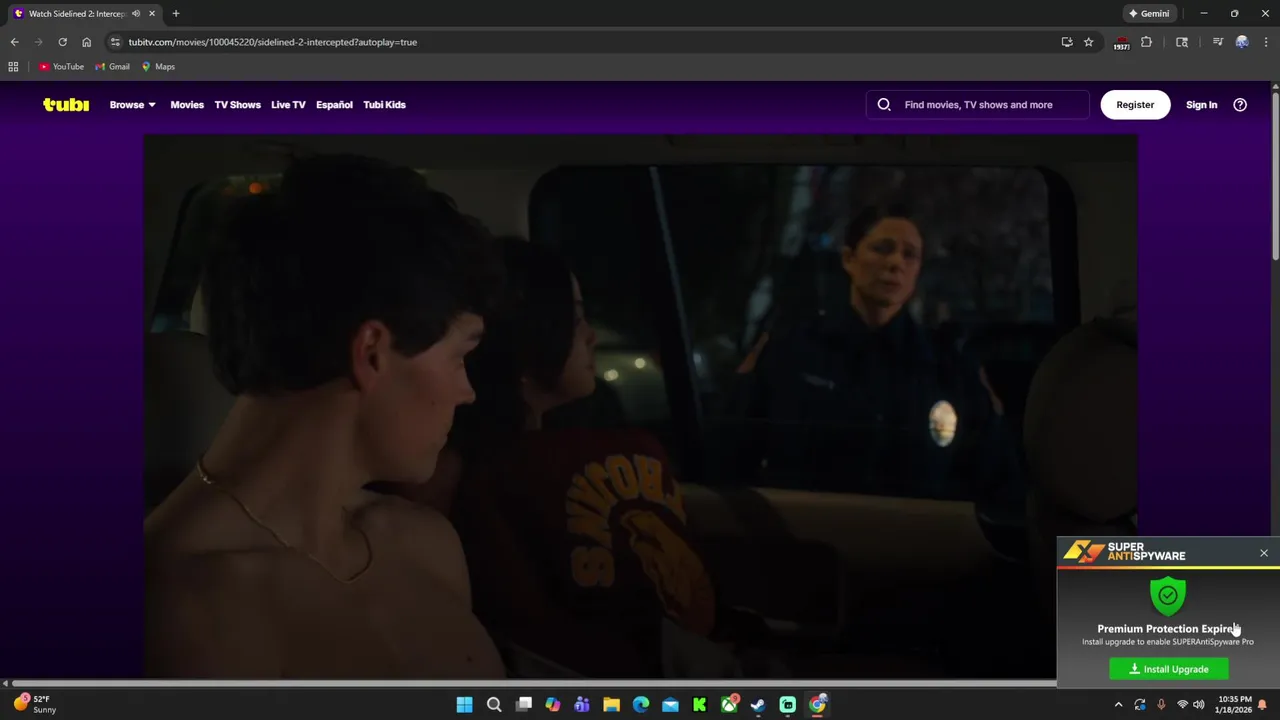Install this page as an app icon
Image resolution: width=1280 pixels, height=720 pixels.
click(1067, 42)
